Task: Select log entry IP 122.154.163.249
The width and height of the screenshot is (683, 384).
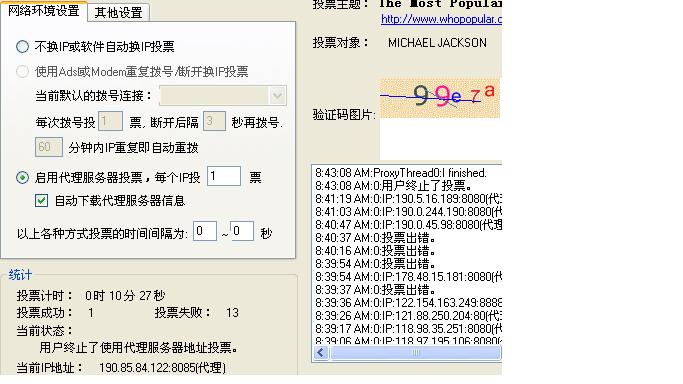Action: tap(408, 303)
